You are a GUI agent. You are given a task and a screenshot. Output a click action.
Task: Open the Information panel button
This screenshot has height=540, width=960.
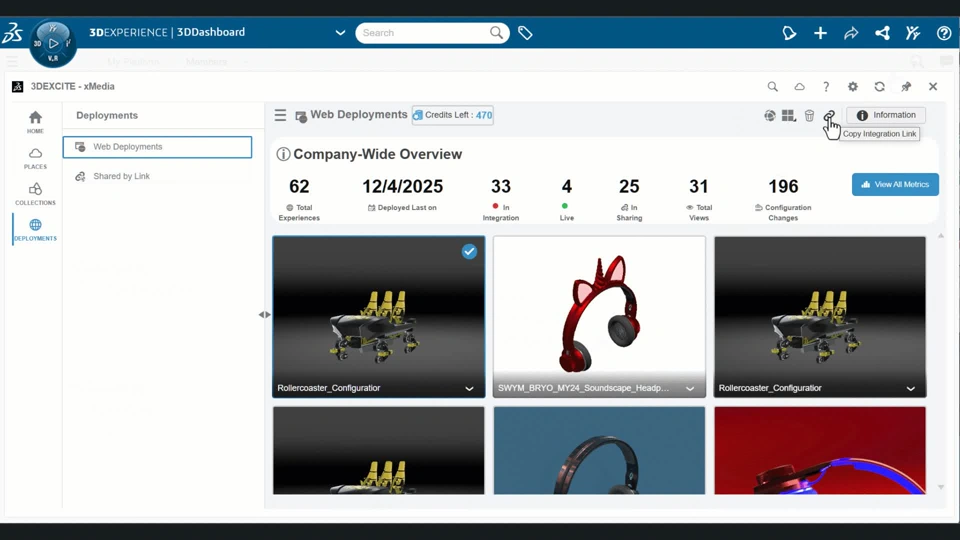[886, 115]
